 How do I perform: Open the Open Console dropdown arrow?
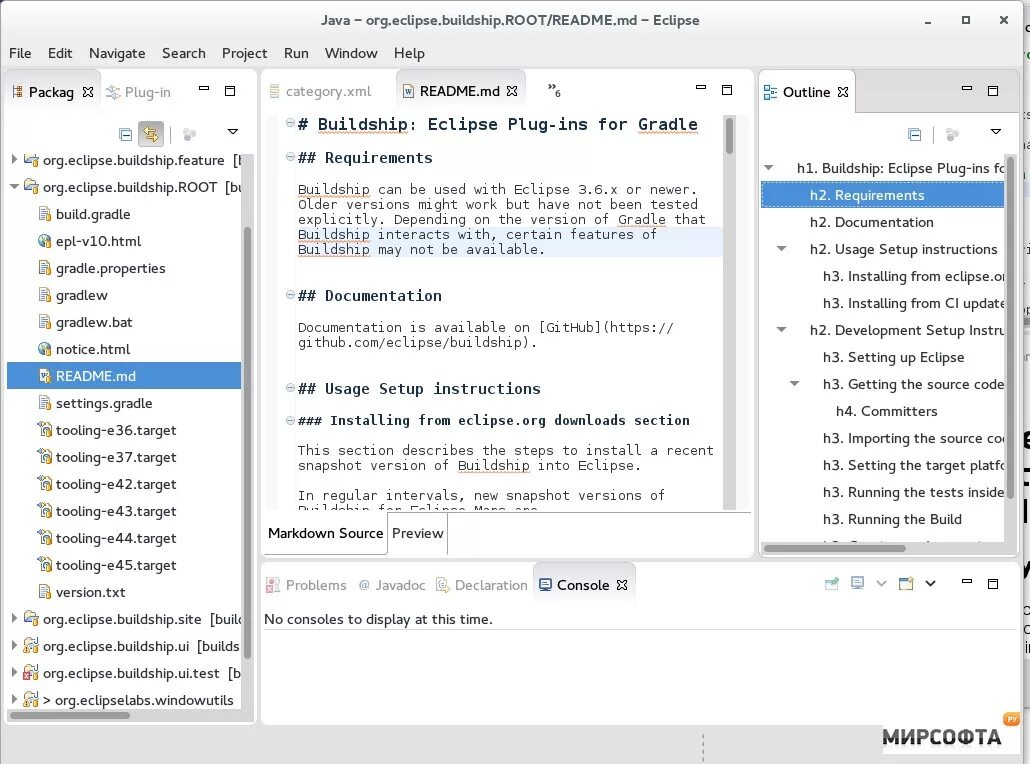point(930,583)
